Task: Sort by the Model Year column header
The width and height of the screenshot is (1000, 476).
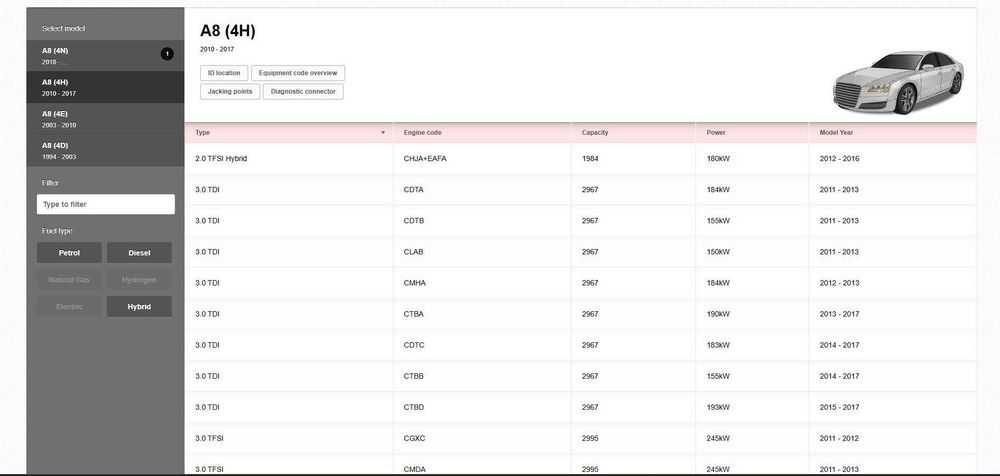Action: click(893, 133)
